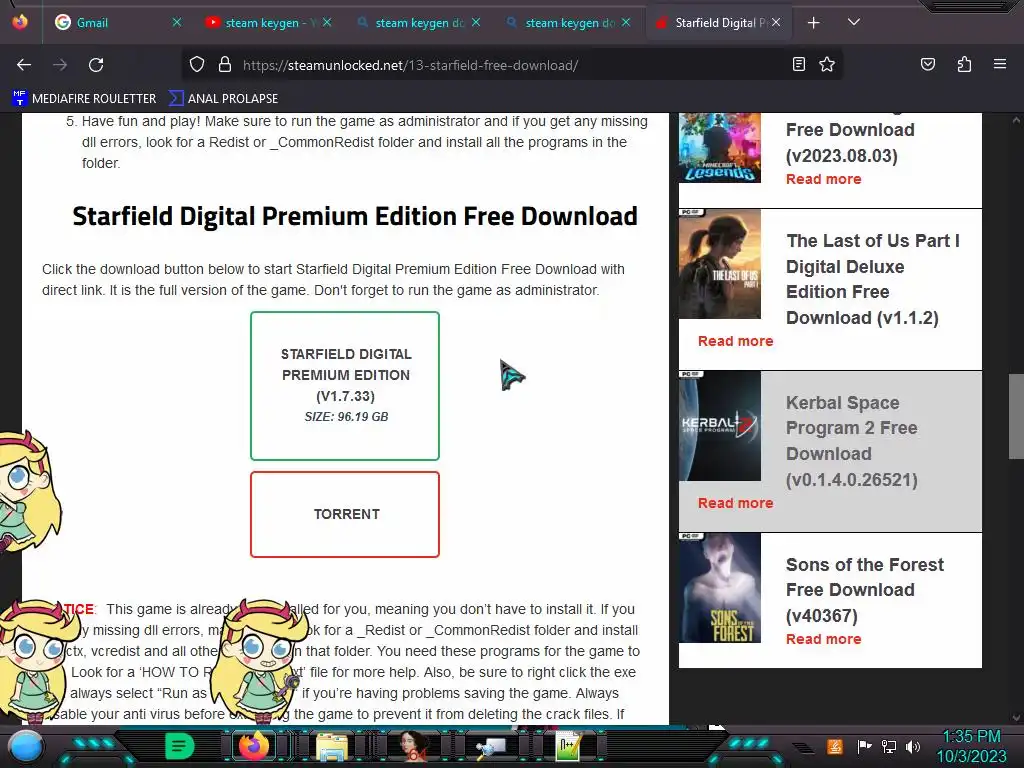Open the Firefox hamburger menu
1024x768 pixels.
coord(999,65)
